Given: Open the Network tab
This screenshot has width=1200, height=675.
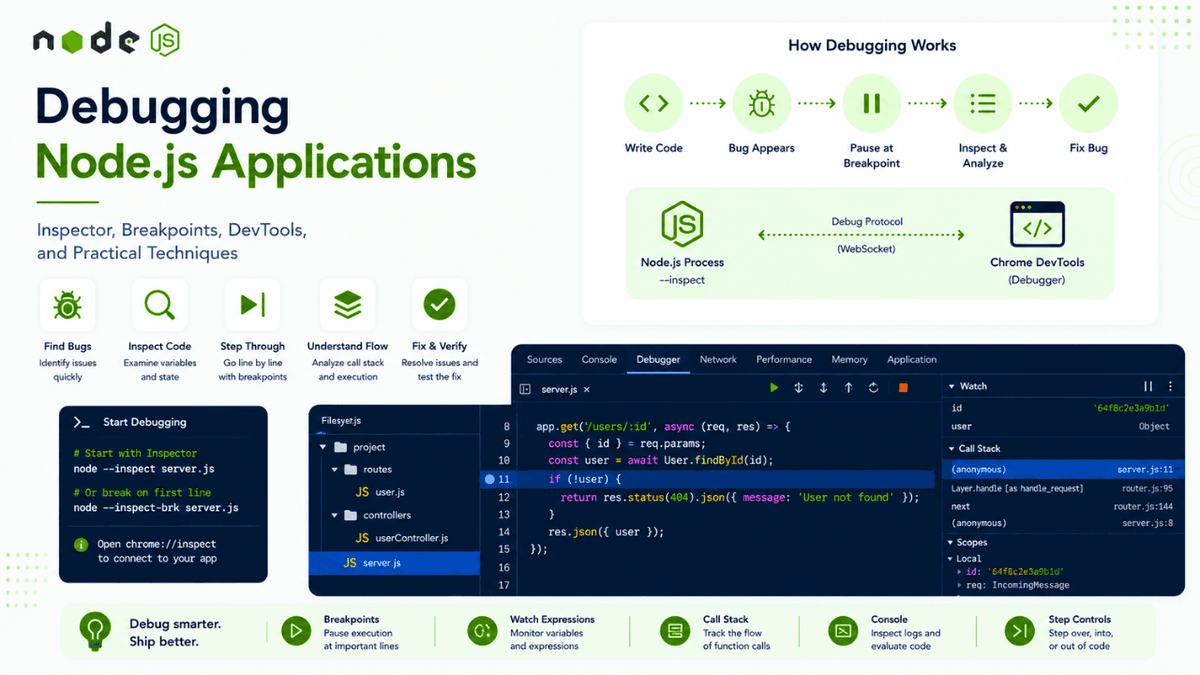Looking at the screenshot, I should pyautogui.click(x=718, y=359).
